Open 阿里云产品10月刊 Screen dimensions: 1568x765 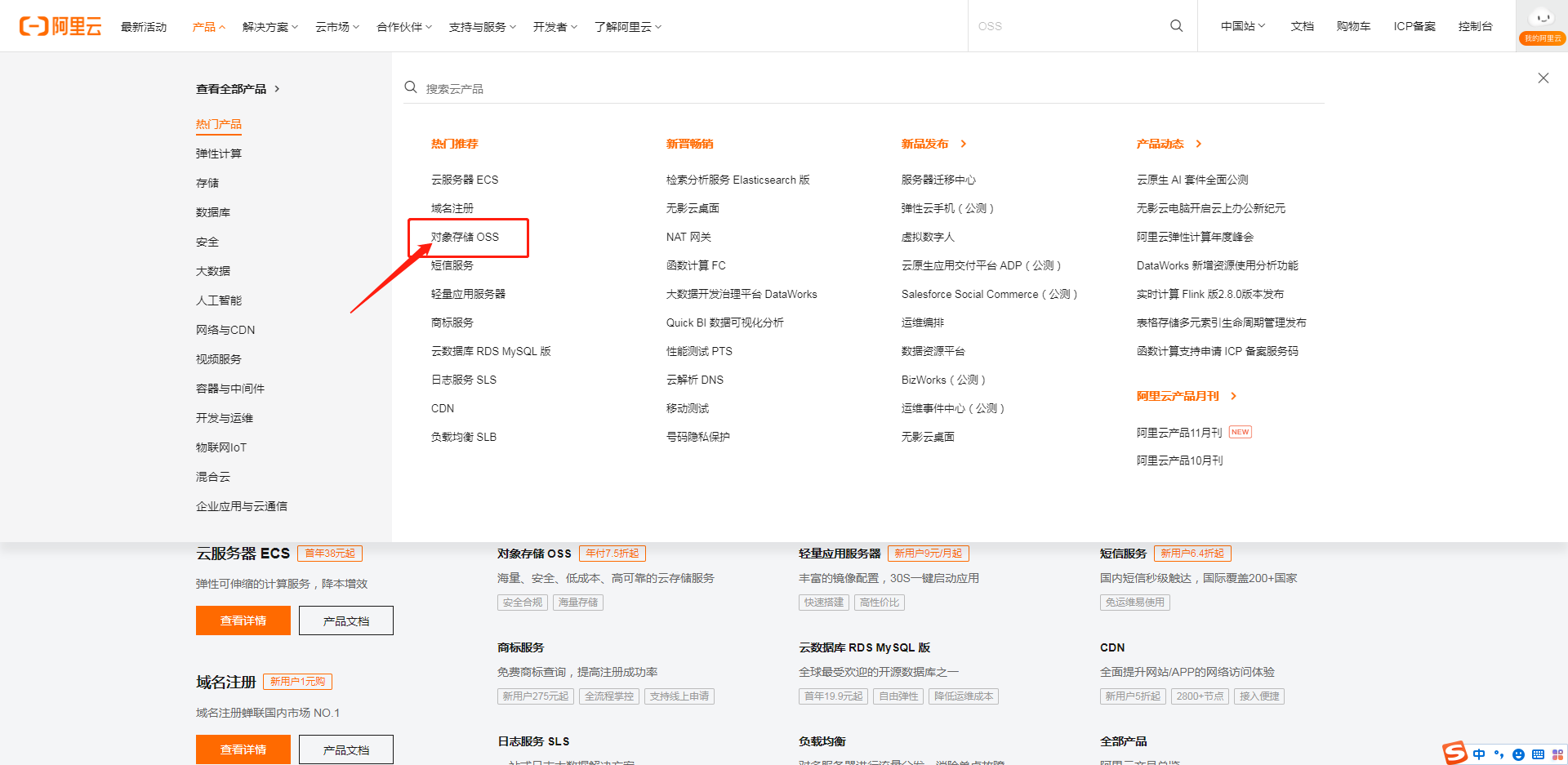tap(1180, 460)
